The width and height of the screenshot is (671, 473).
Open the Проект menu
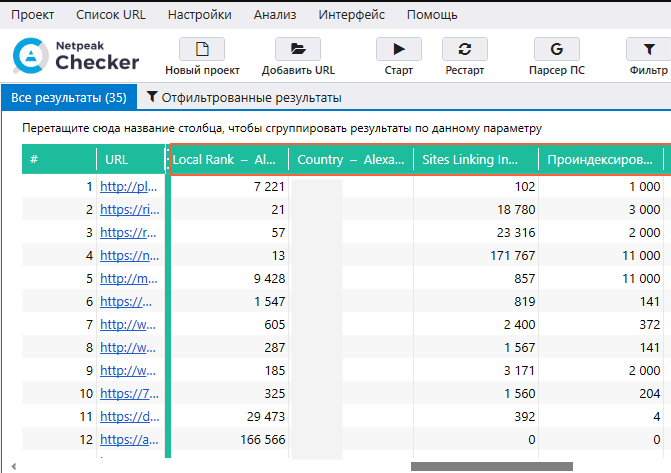click(32, 15)
